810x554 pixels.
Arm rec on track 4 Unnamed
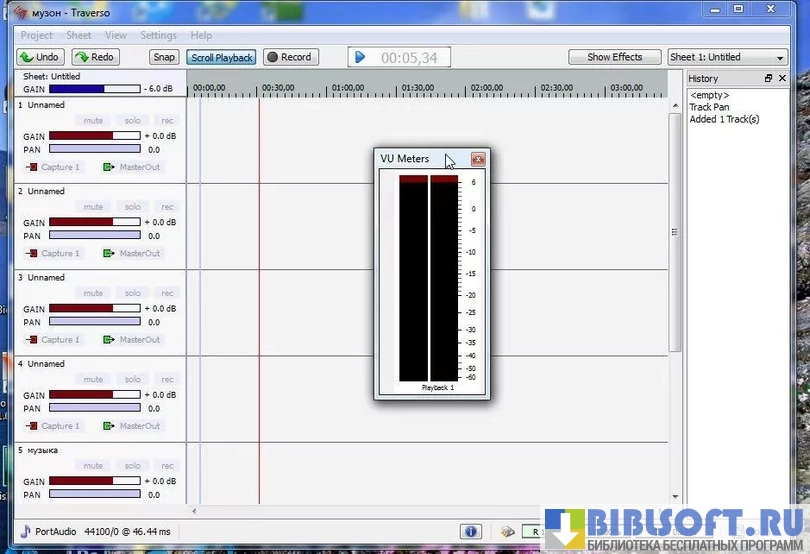click(167, 380)
